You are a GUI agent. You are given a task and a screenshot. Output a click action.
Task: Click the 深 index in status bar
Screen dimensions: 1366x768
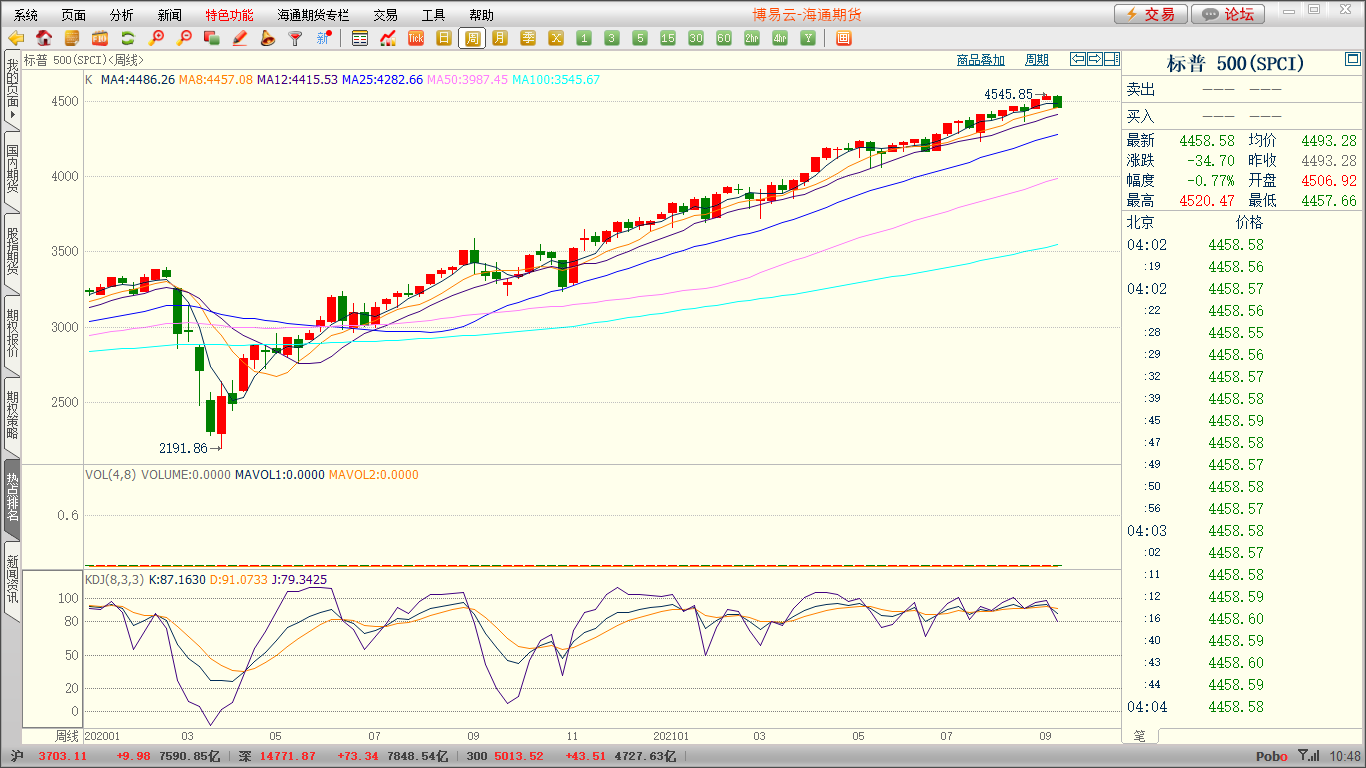pyautogui.click(x=245, y=756)
